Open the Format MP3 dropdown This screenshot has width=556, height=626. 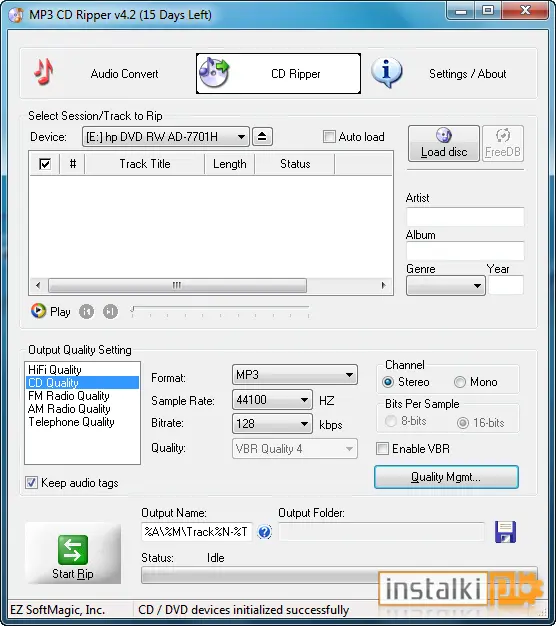295,374
